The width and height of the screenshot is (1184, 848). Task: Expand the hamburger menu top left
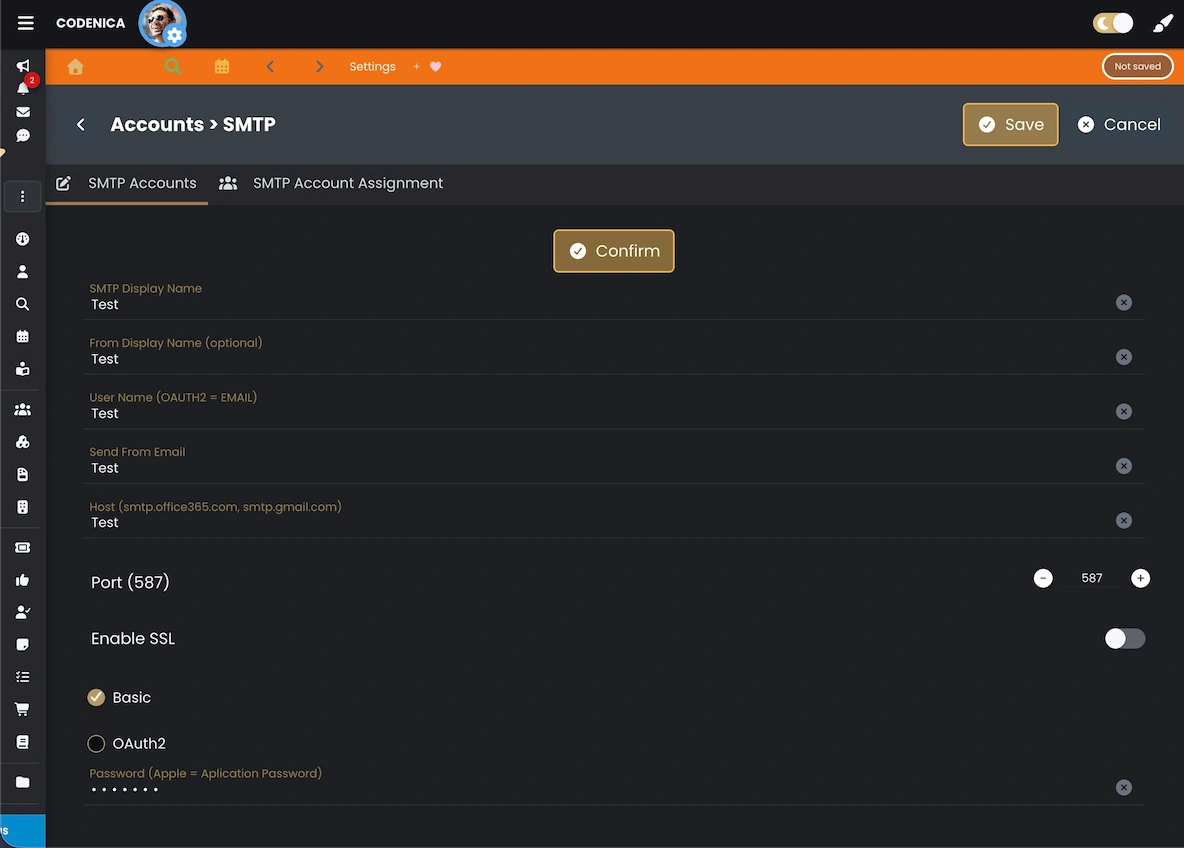pos(25,22)
